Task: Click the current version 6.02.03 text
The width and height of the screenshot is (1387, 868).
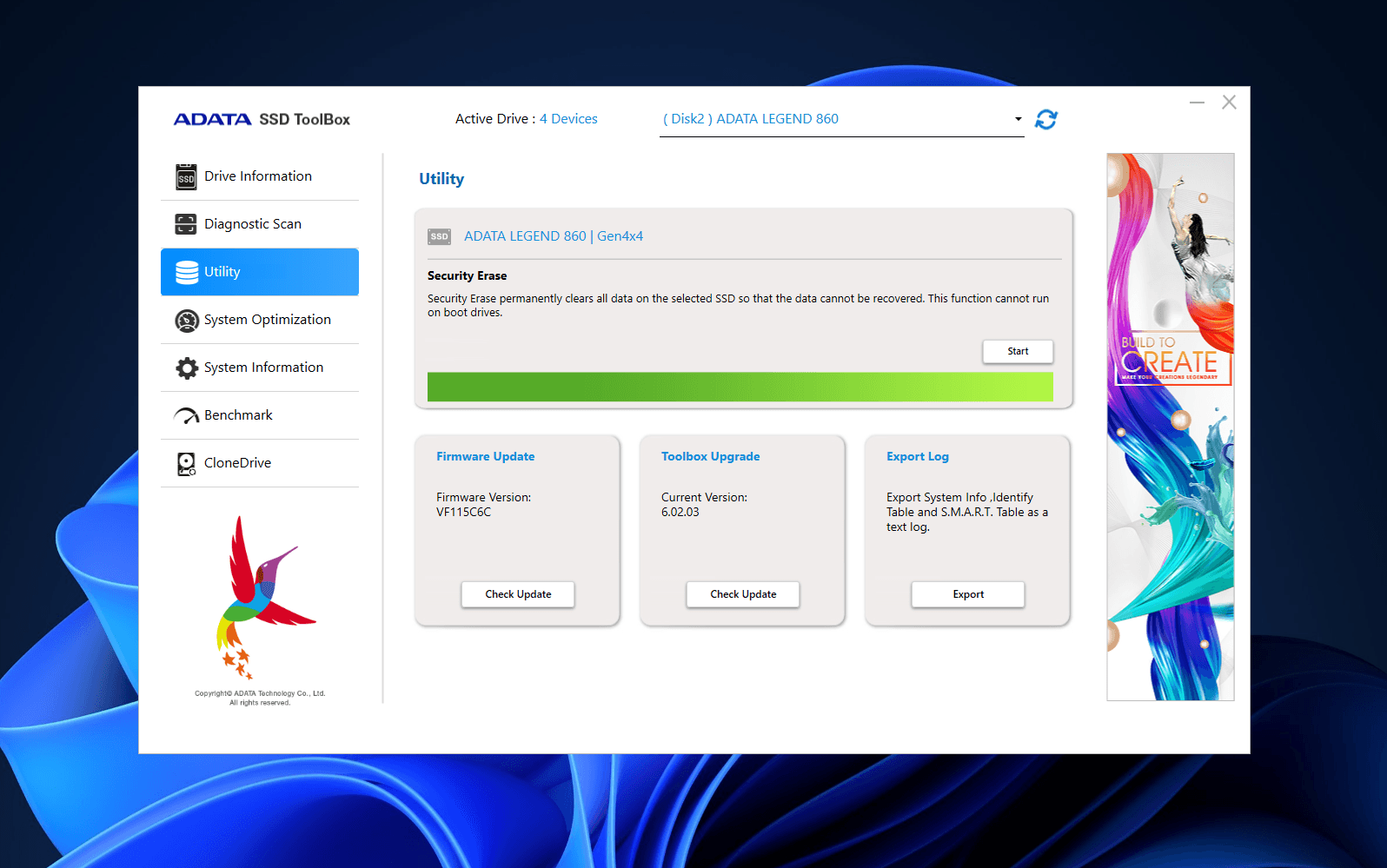Action: point(680,512)
